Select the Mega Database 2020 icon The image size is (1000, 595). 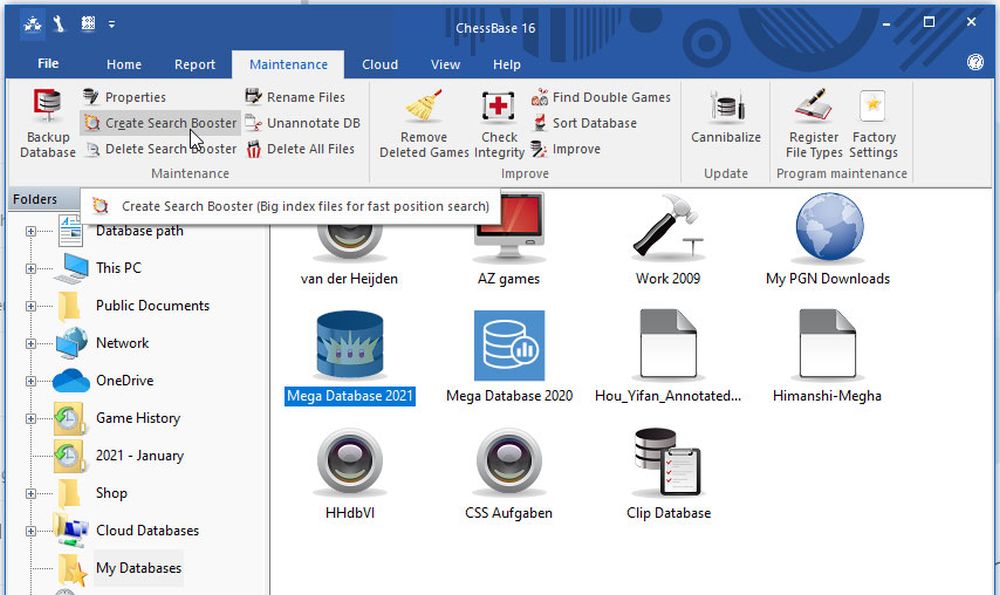coord(509,346)
